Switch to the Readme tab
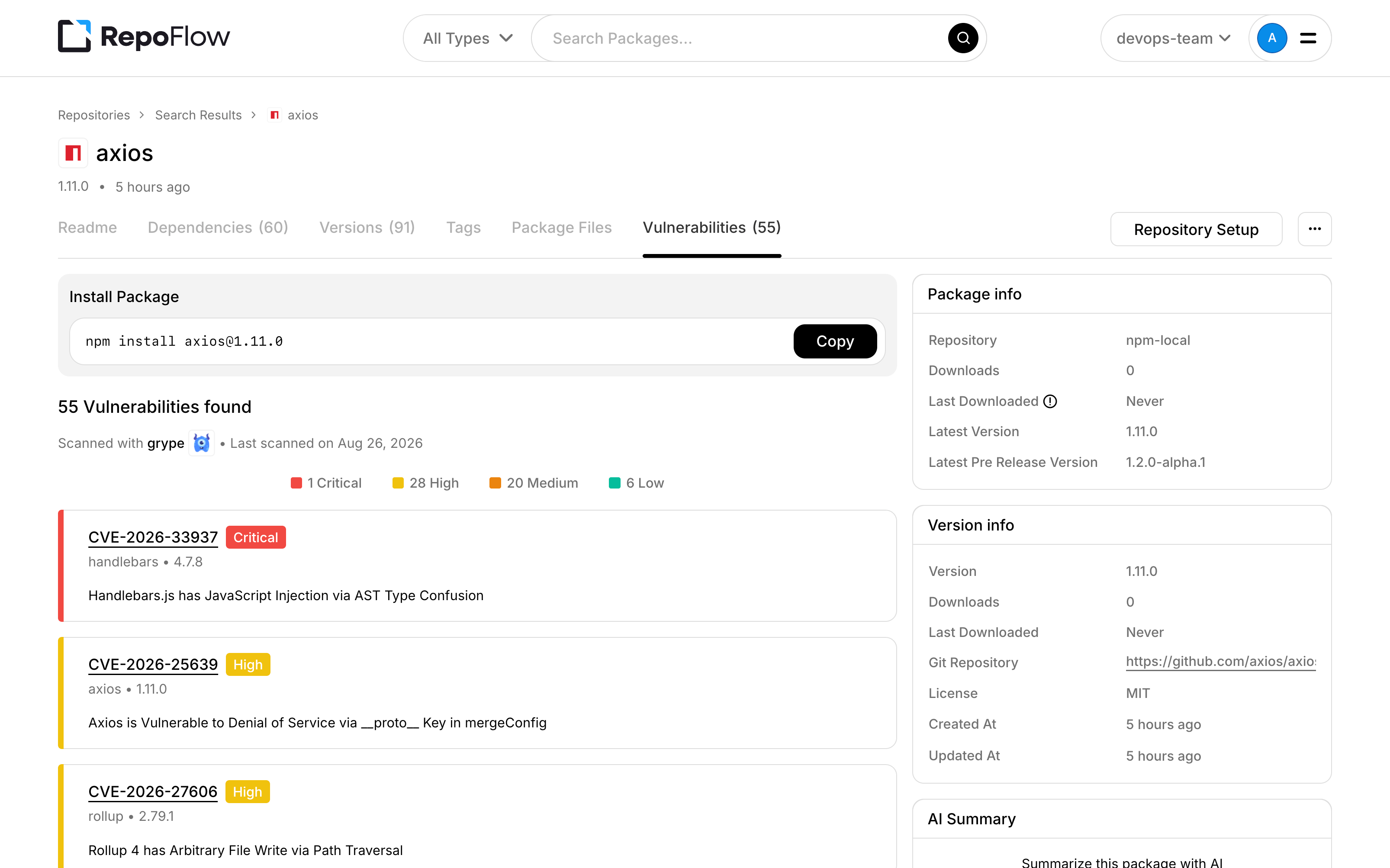 (87, 227)
